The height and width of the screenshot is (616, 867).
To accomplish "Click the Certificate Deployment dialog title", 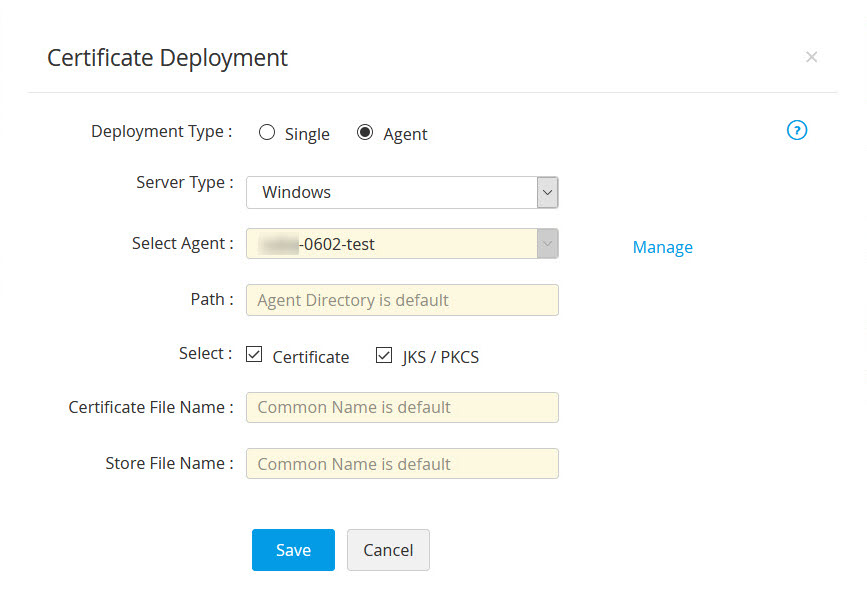I will click(x=167, y=58).
